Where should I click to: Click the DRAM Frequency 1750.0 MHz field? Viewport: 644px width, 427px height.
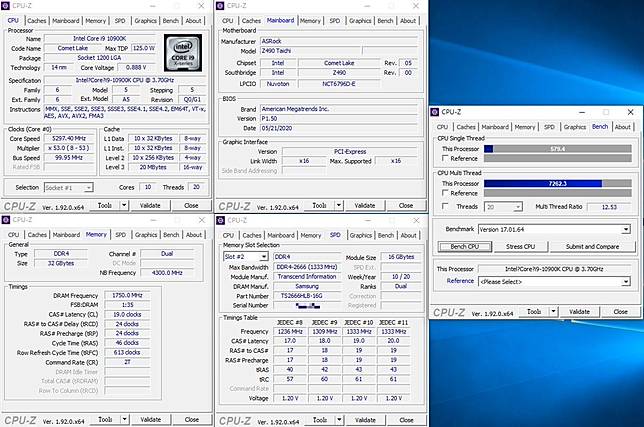click(127, 295)
